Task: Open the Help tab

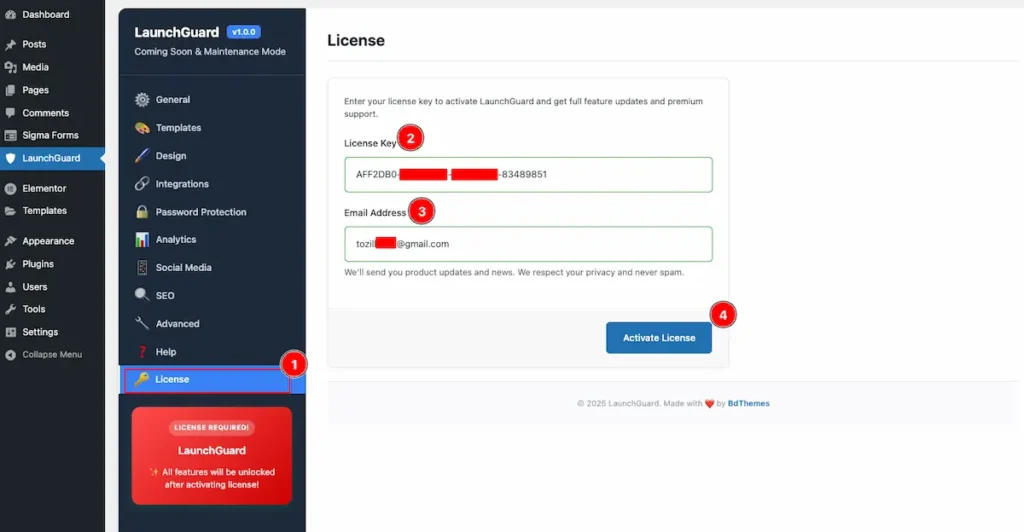Action: [x=212, y=352]
